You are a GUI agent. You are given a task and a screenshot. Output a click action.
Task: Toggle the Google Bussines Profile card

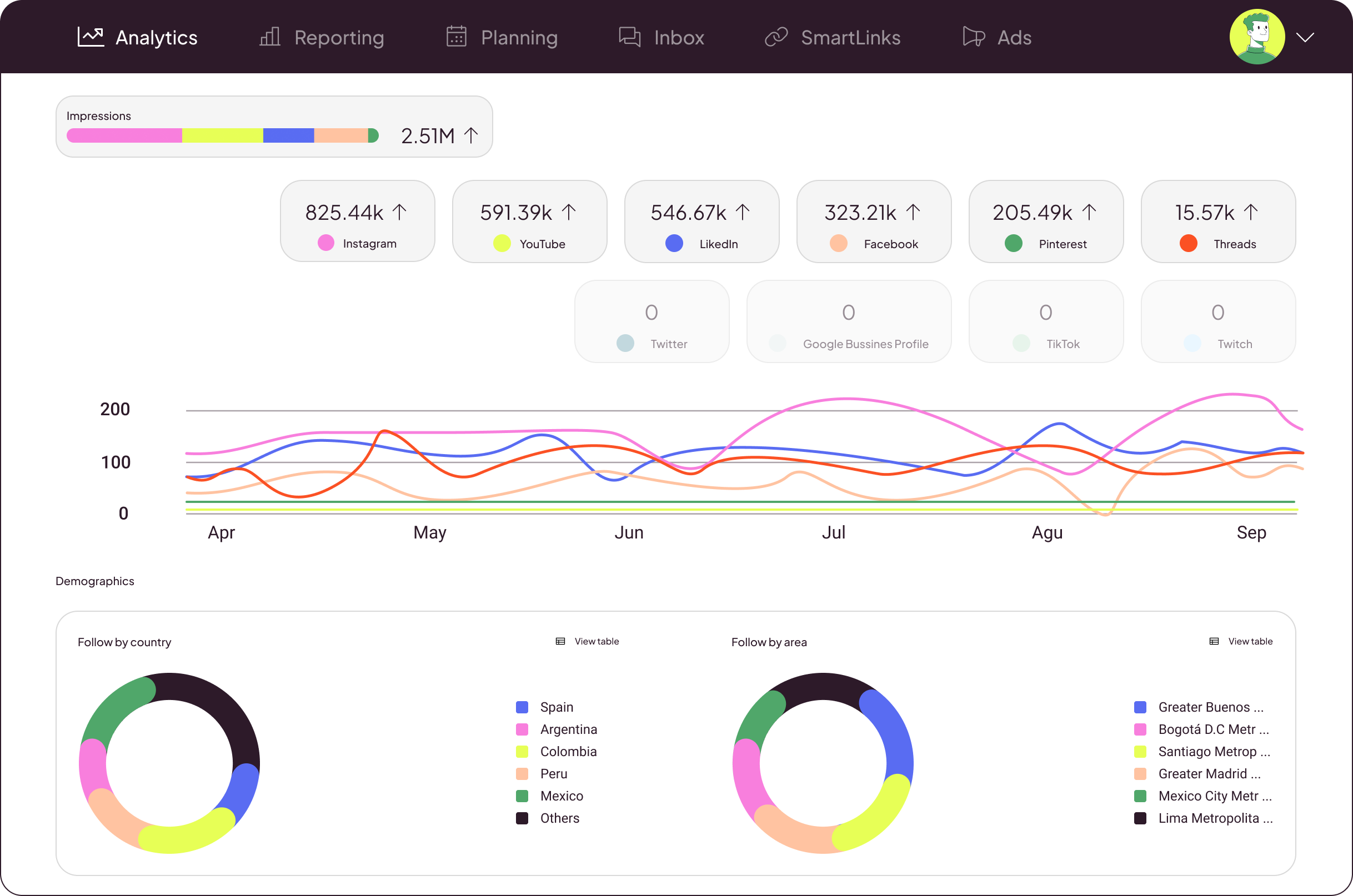click(849, 321)
